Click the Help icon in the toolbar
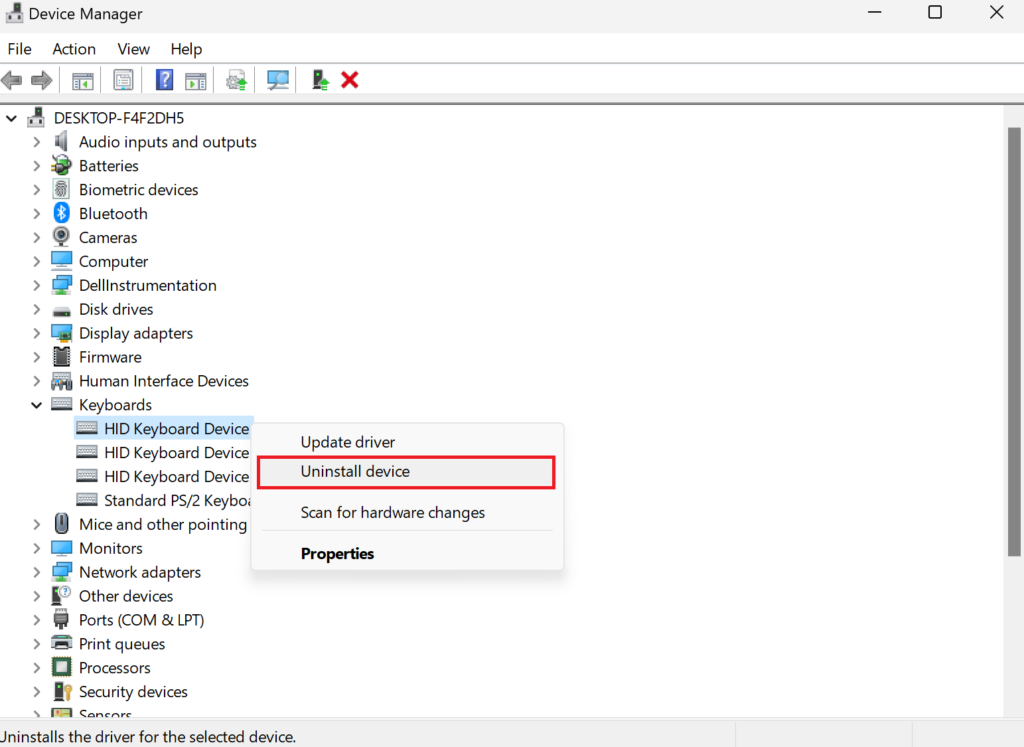1024x747 pixels. point(164,80)
